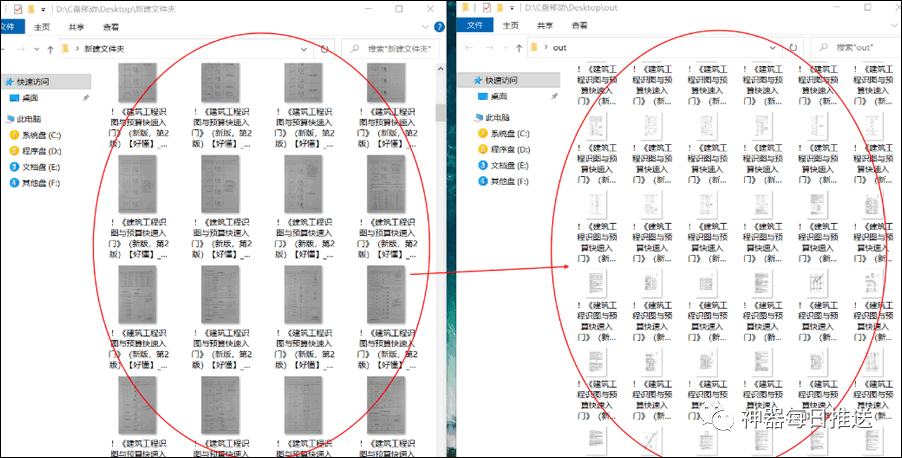The height and width of the screenshot is (458, 902).
Task: Click search box 搜索"out"
Action: [856, 48]
